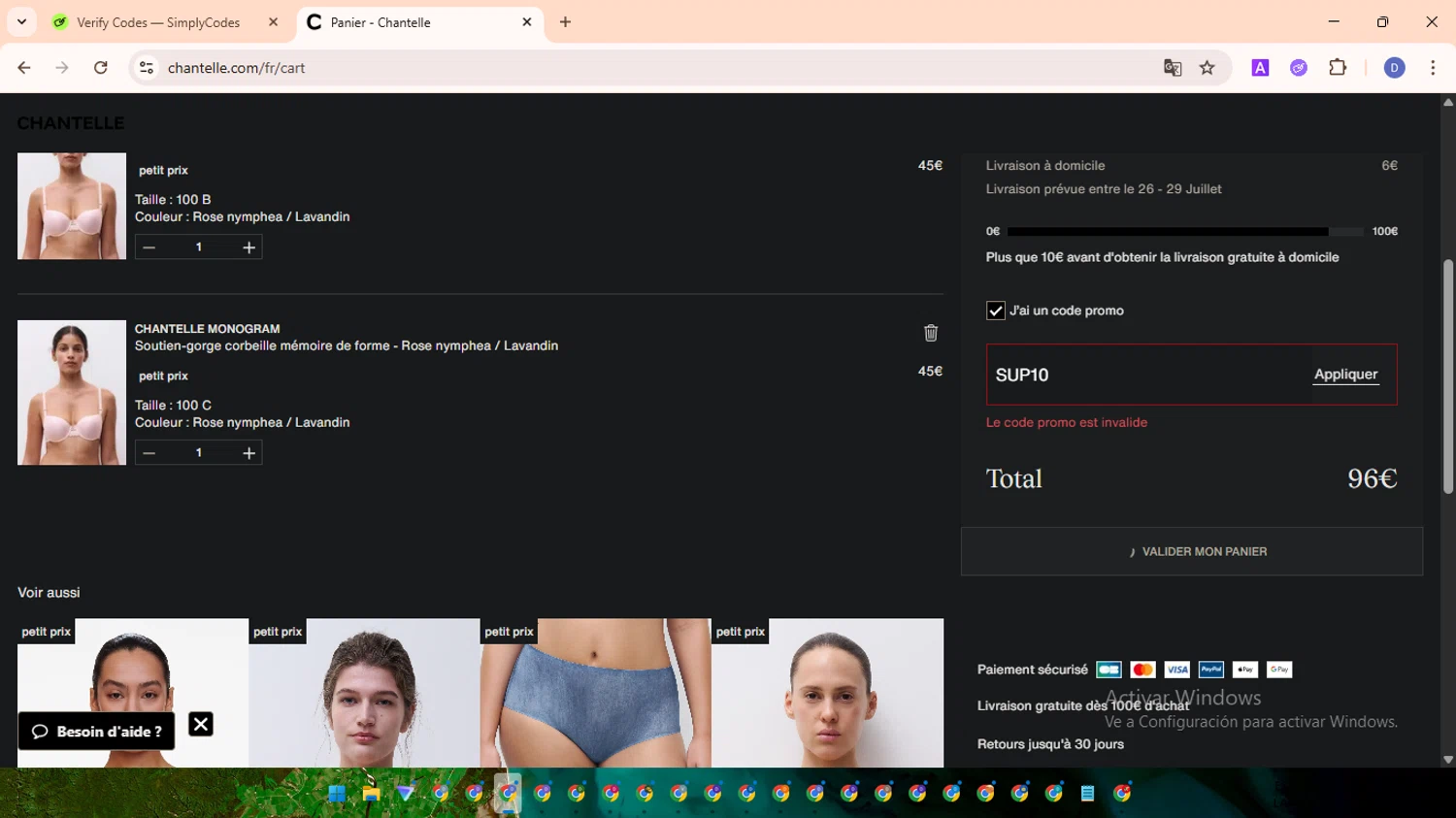Reload the cart page

point(101,68)
